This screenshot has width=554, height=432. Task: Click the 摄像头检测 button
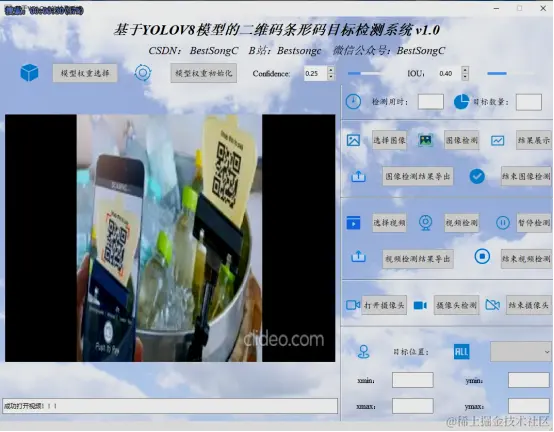coord(456,305)
